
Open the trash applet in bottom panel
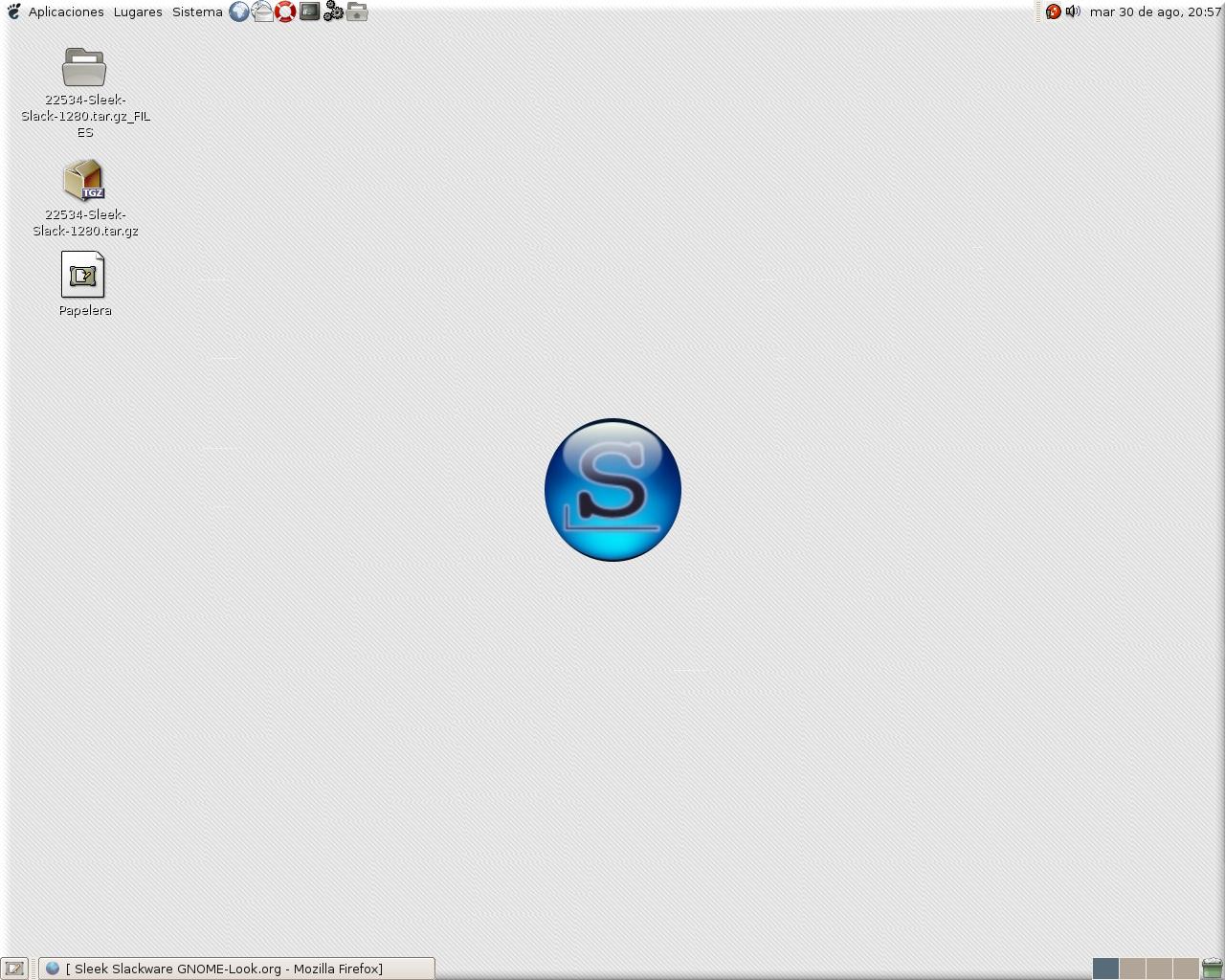coord(1212,969)
